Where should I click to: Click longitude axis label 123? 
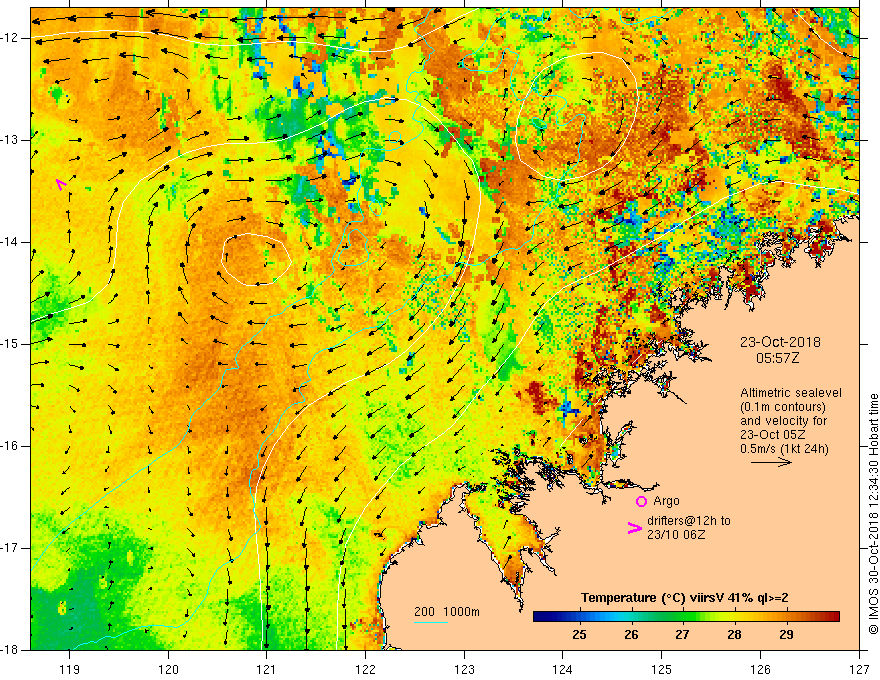(464, 669)
